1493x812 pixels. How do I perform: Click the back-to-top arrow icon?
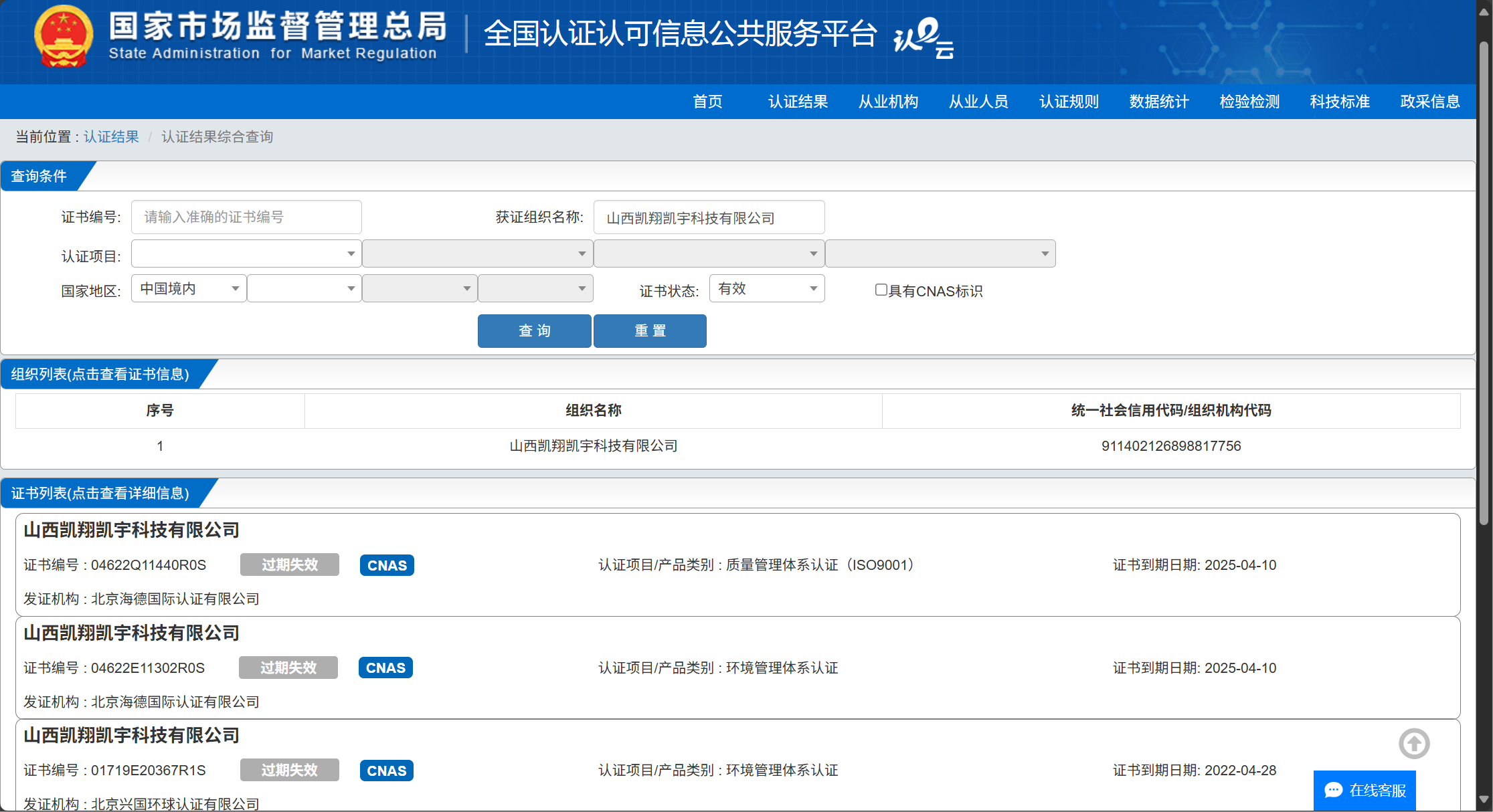(1414, 743)
